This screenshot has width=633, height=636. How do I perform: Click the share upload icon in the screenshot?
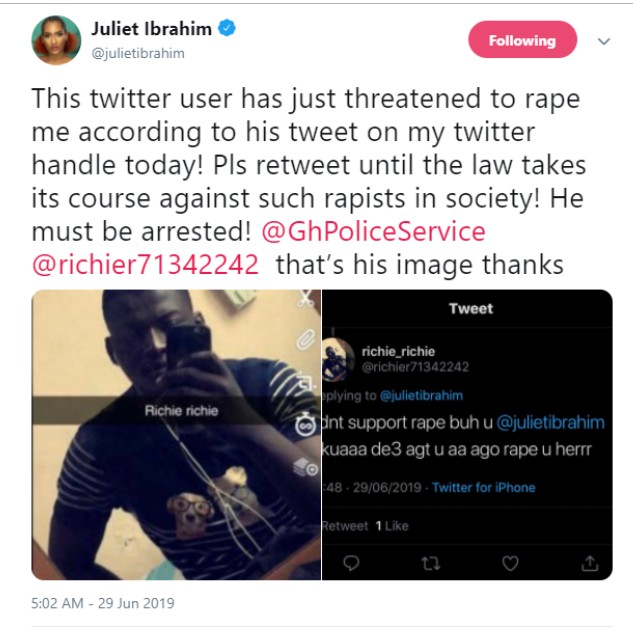tap(590, 563)
